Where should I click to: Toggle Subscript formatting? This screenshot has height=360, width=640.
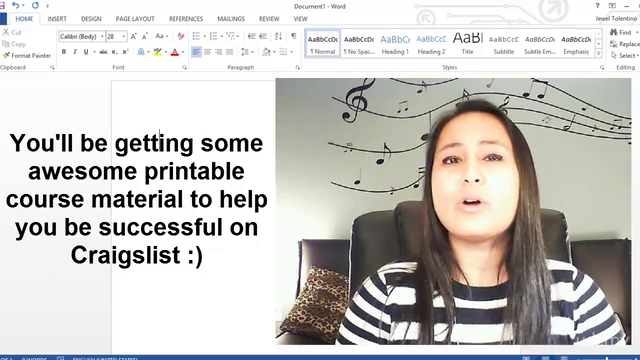pyautogui.click(x=114, y=52)
